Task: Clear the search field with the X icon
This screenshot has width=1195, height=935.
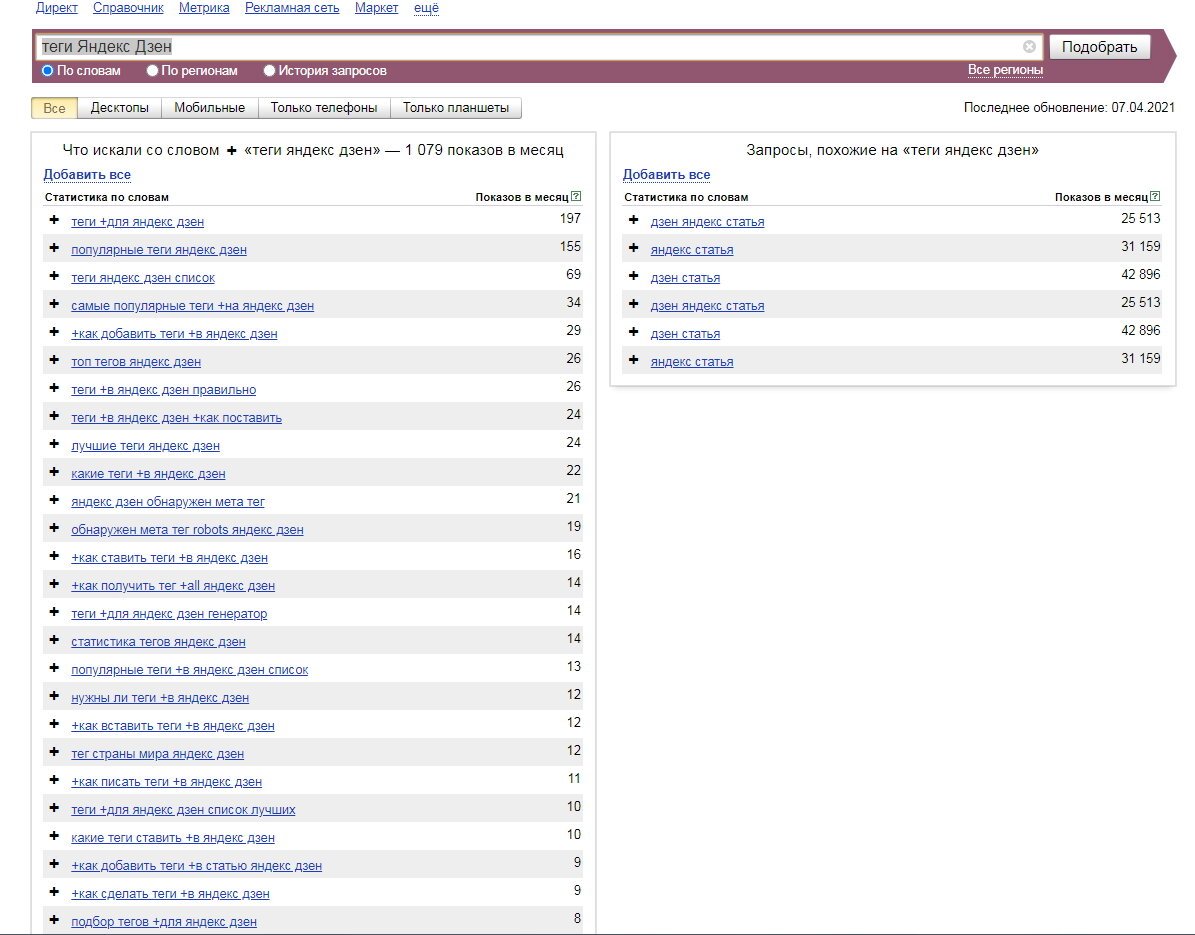Action: [x=1029, y=46]
